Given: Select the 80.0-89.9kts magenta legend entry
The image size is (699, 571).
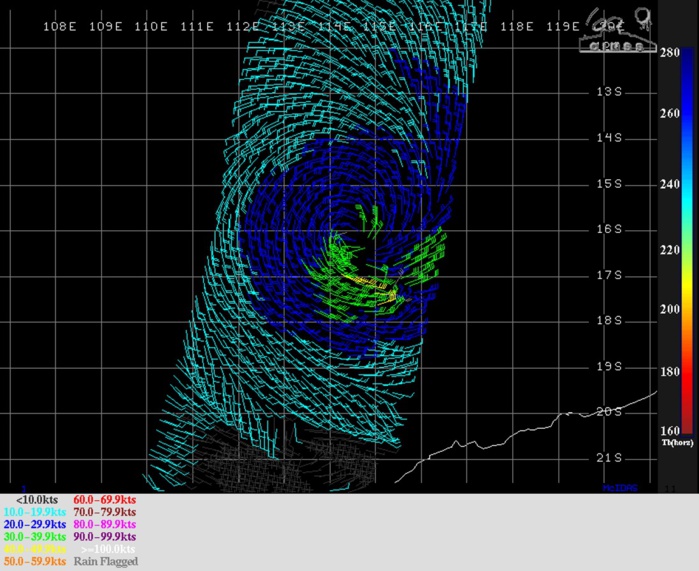Looking at the screenshot, I should pyautogui.click(x=105, y=524).
